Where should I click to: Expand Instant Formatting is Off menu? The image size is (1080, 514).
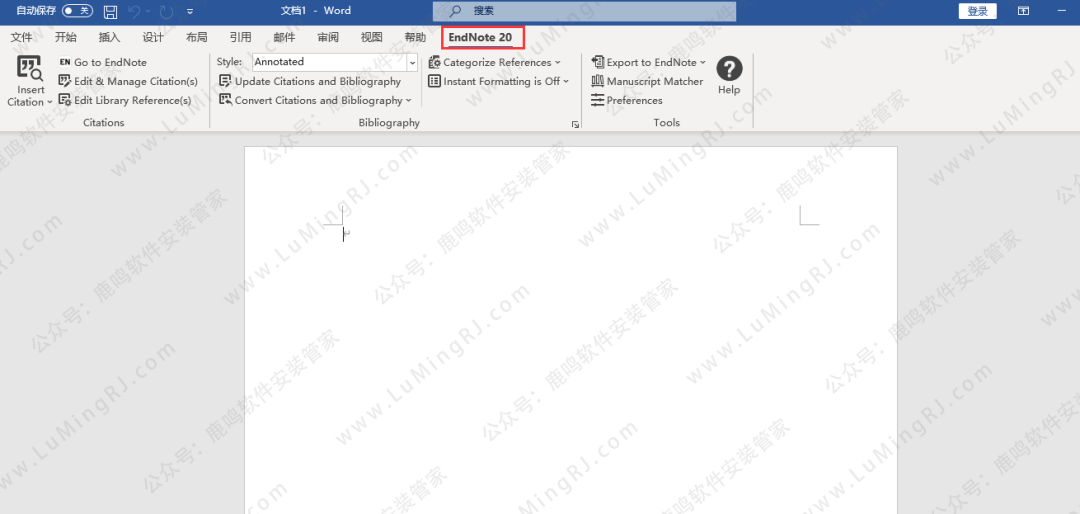click(x=498, y=81)
